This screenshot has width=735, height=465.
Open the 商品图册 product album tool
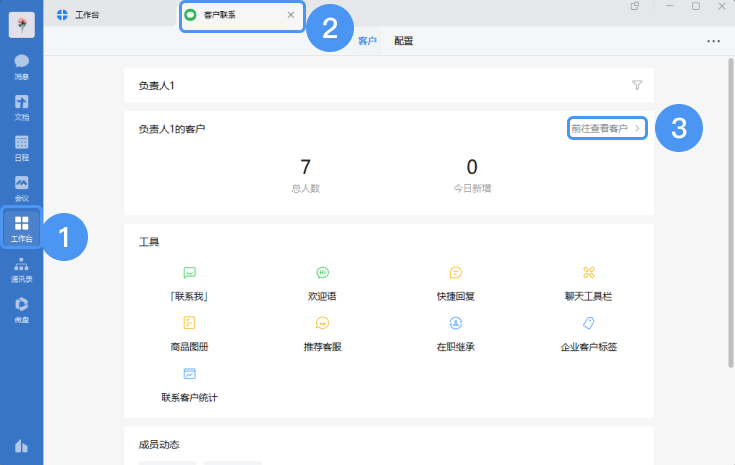(189, 323)
